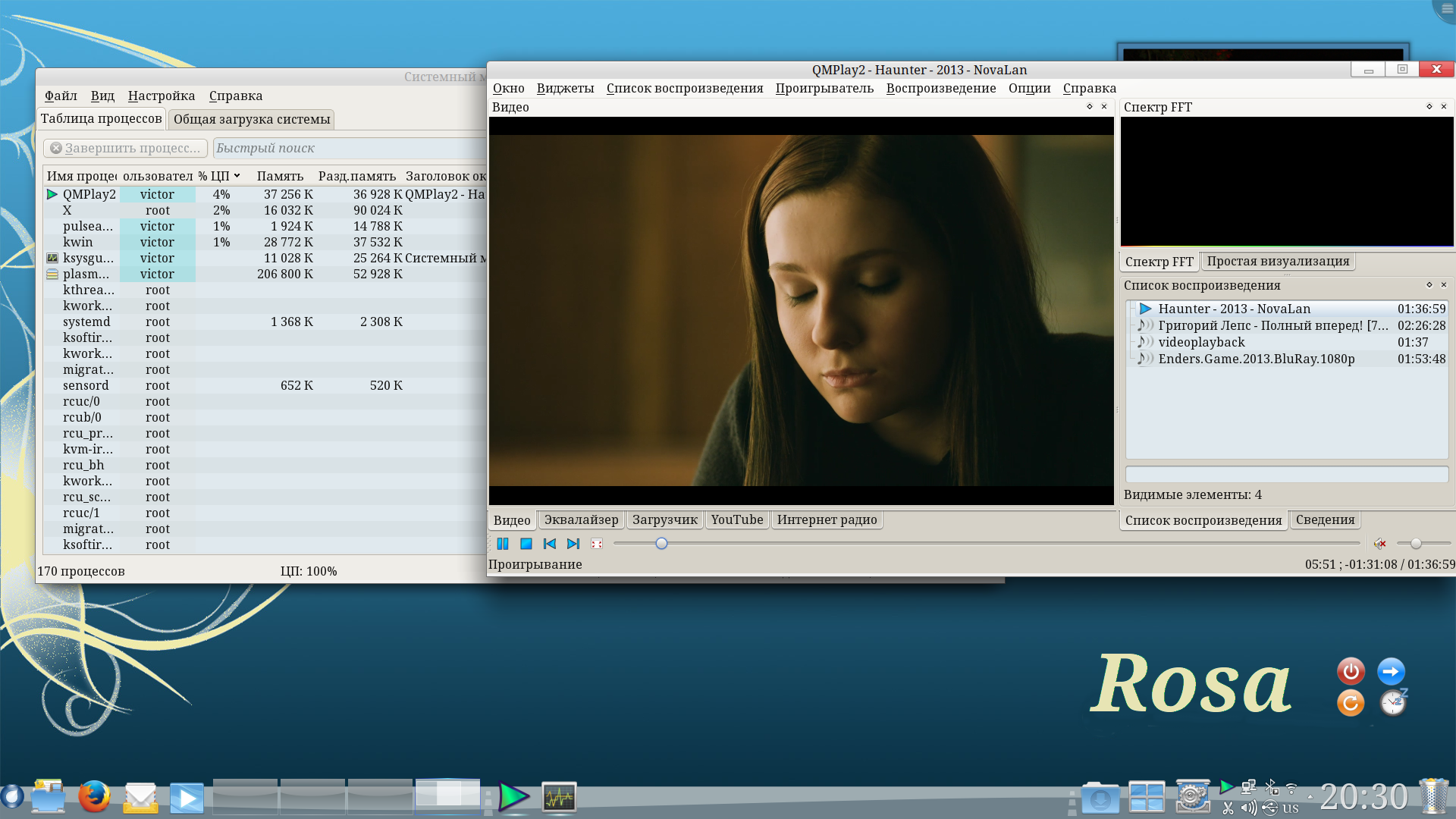Click the Завершить процесс button

point(126,149)
